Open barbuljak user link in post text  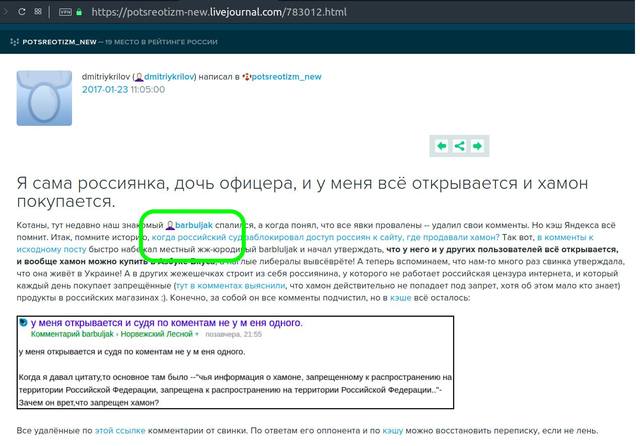[194, 225]
